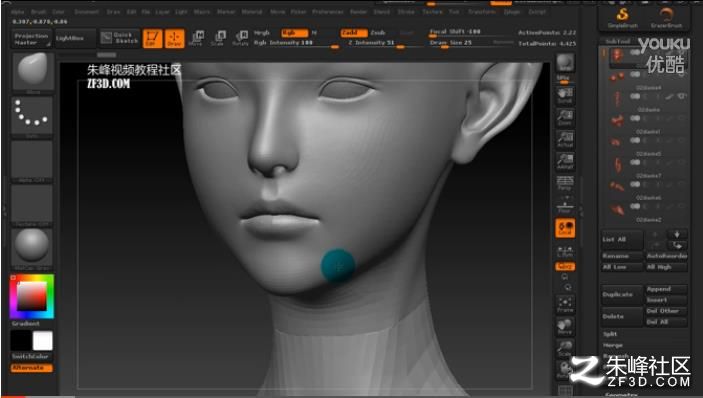Viewport: 703px width, 398px height.
Task: Enable the Zsub sculpt mode
Action: [378, 33]
